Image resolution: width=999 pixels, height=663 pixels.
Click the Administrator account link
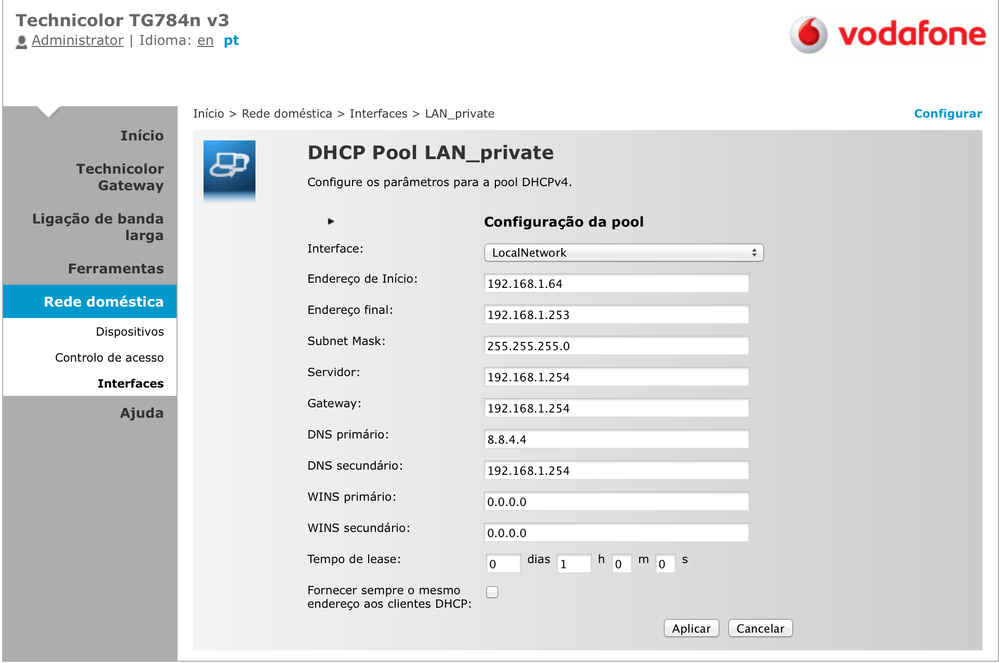(x=77, y=41)
